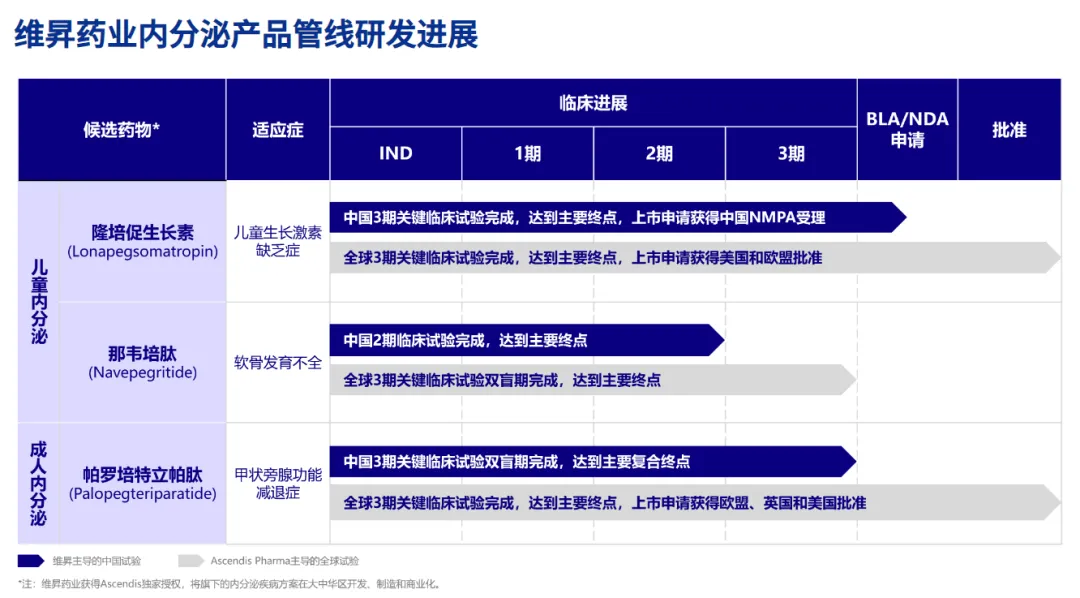
Task: Select the 帕罗培特立帕肽 drug cell
Action: 142,483
